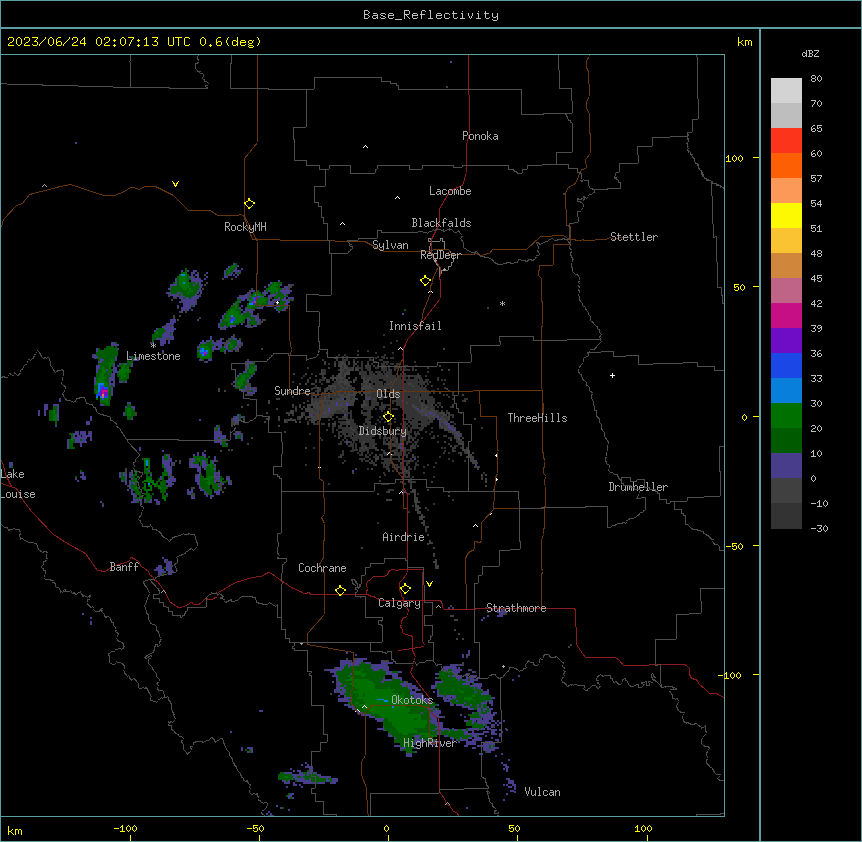Pick the light gray 70-80 dBZ legend swatch

[786, 91]
